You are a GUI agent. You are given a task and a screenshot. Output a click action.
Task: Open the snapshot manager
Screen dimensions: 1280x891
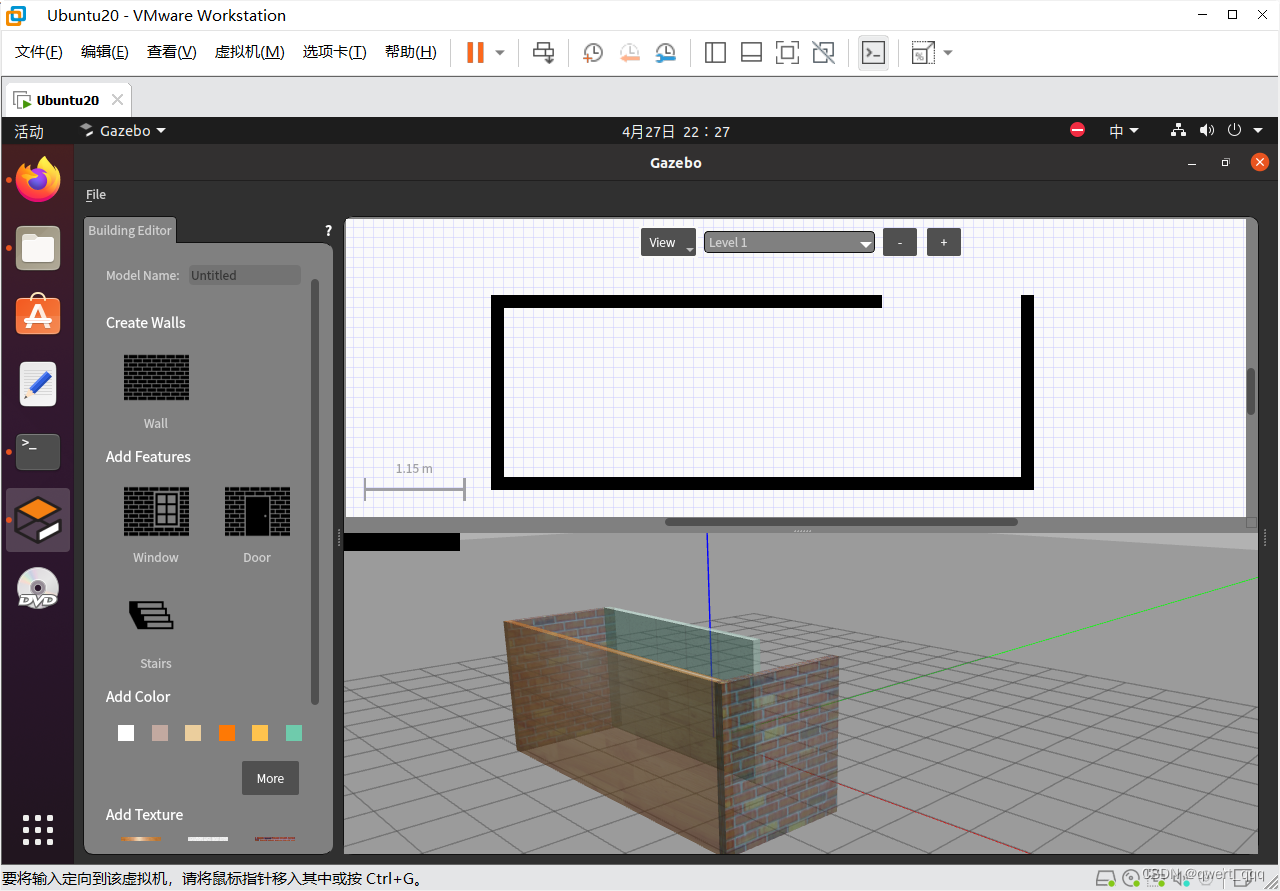click(x=665, y=53)
